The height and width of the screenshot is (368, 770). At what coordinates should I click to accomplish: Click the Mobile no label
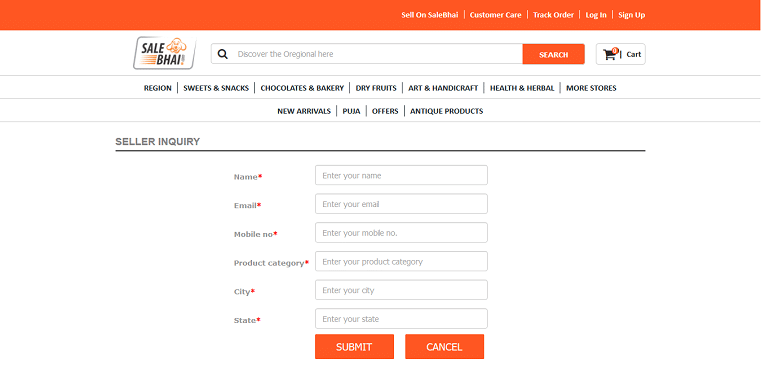255,234
